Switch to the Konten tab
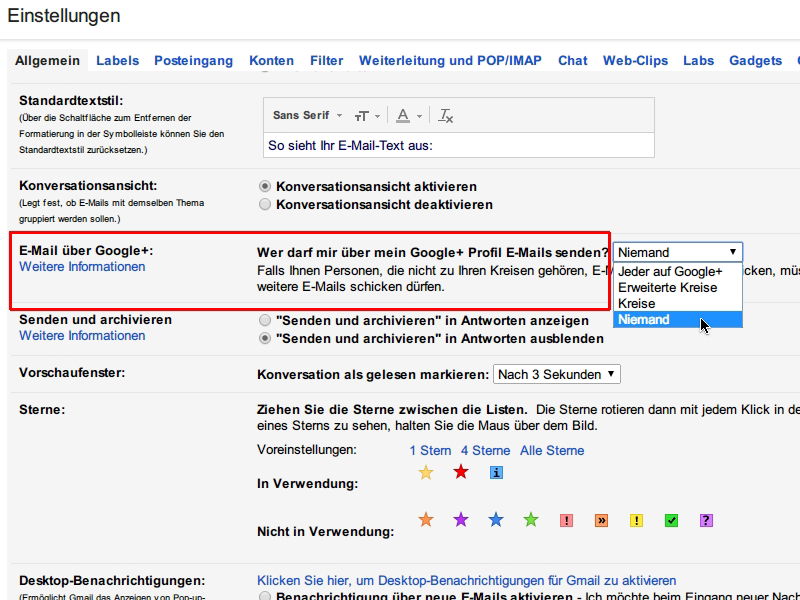800x600 pixels. pos(271,60)
